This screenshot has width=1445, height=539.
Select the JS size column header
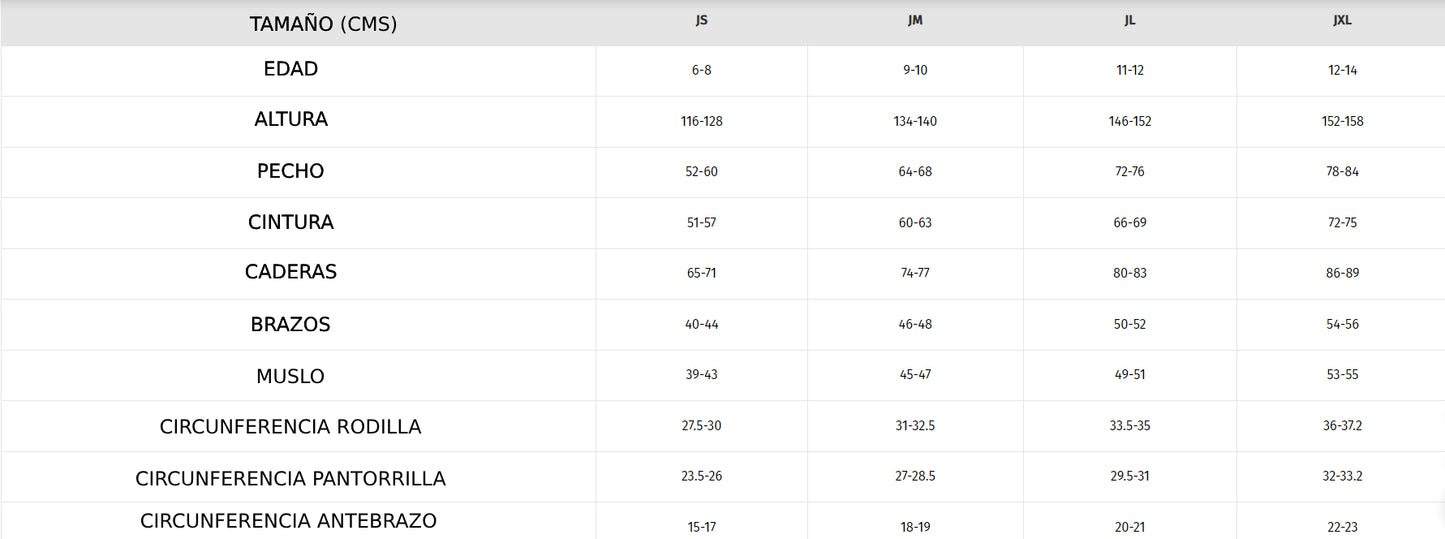701,20
